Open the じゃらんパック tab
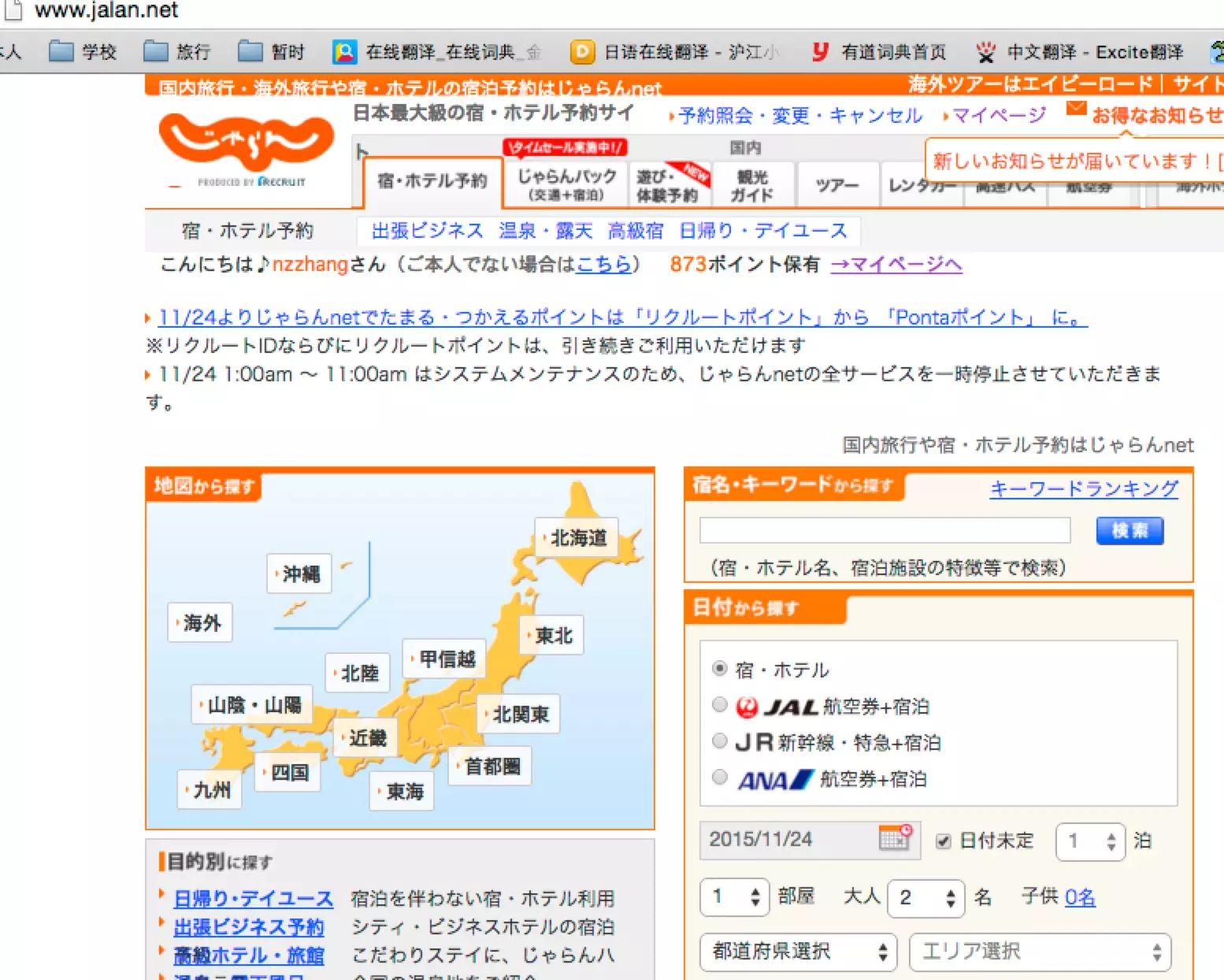The height and width of the screenshot is (980, 1224). click(x=566, y=184)
